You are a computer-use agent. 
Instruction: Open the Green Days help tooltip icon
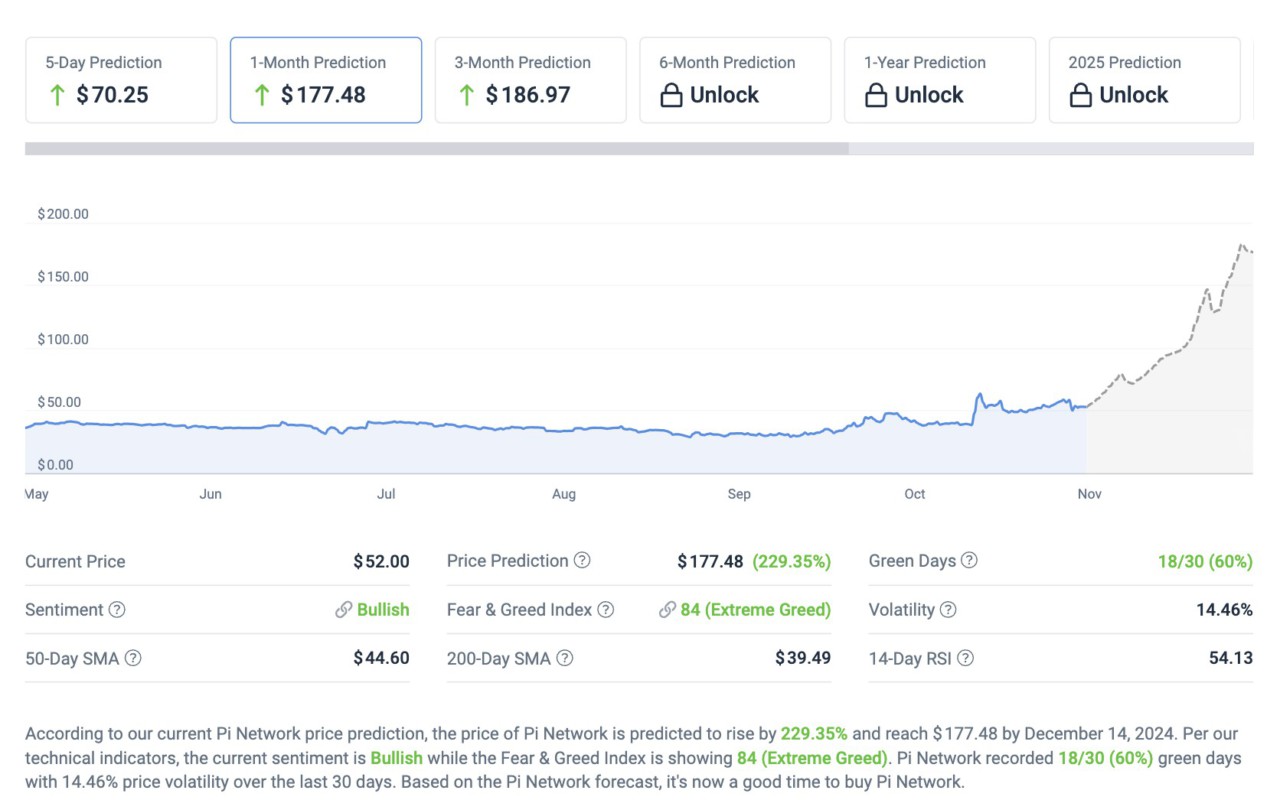[968, 561]
